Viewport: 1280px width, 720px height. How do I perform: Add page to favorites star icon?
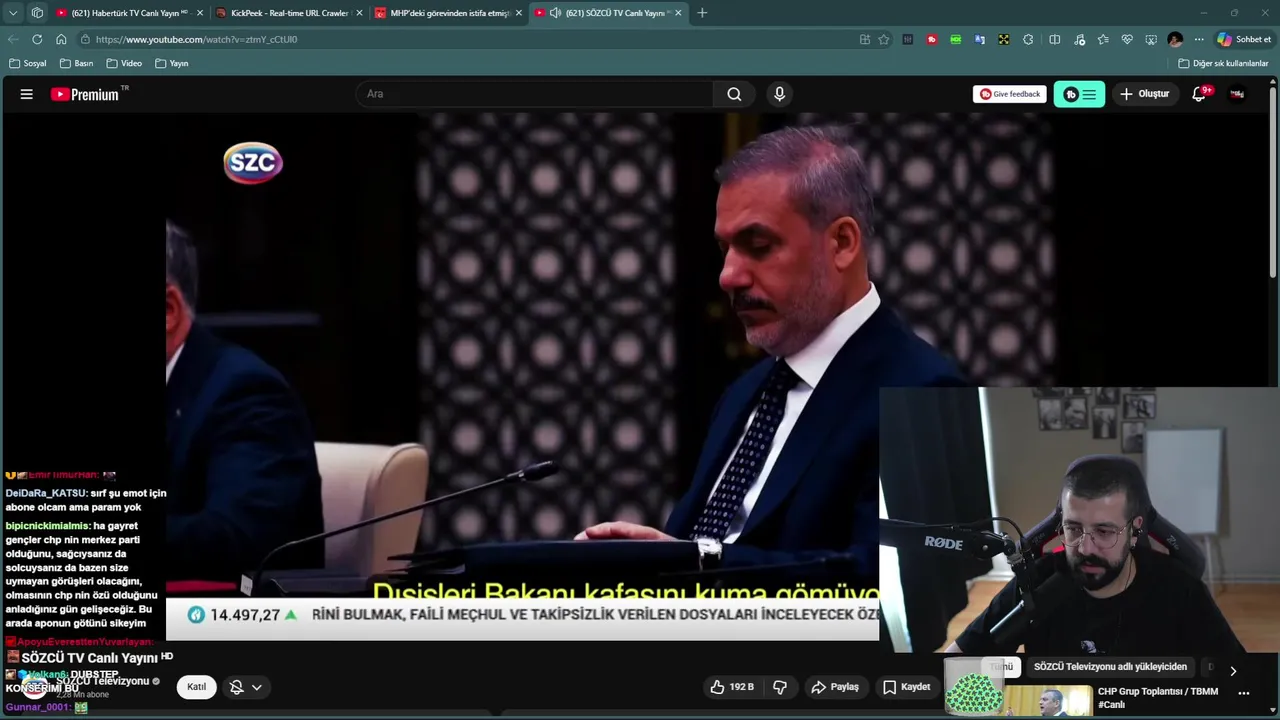(884, 39)
